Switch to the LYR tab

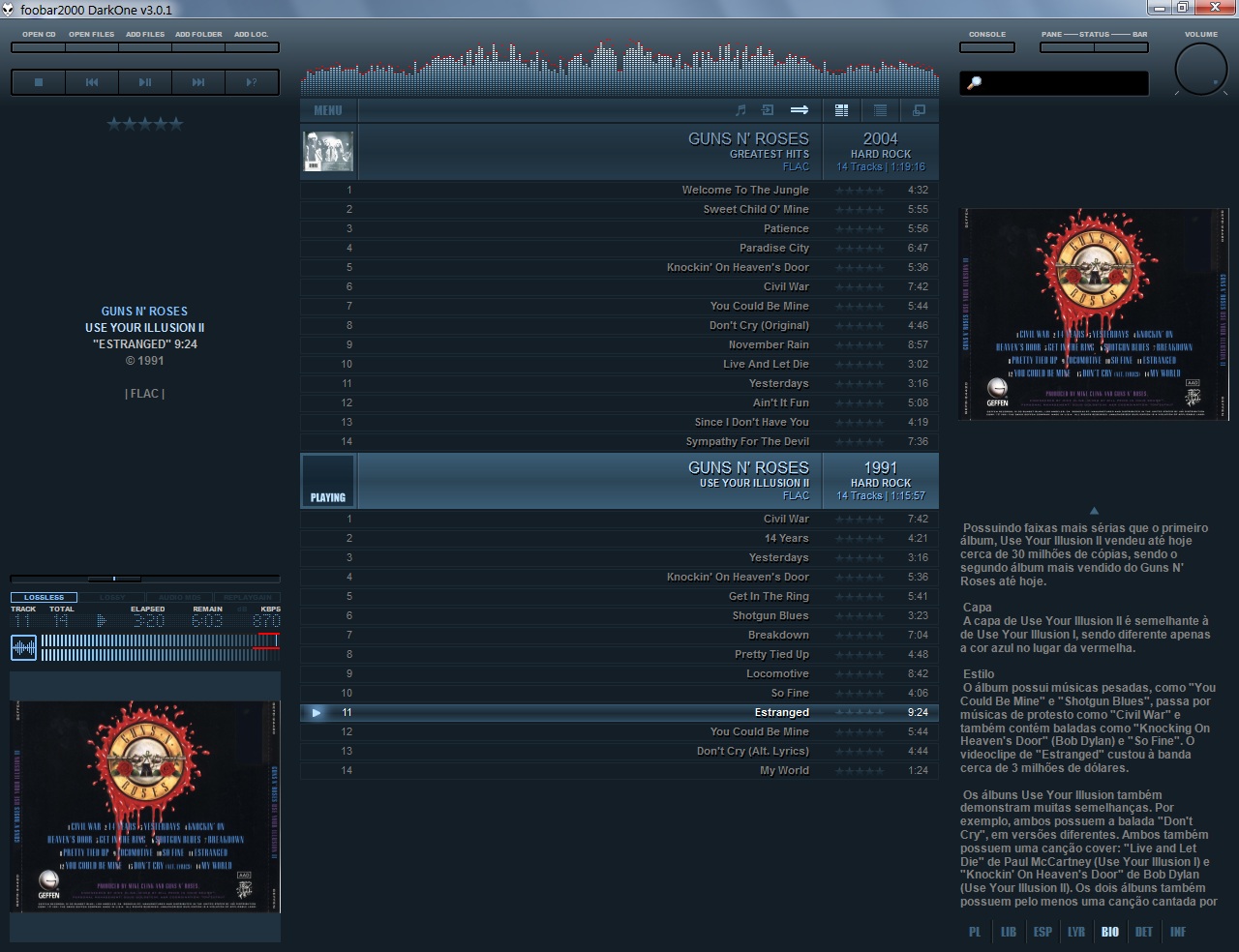(1076, 931)
